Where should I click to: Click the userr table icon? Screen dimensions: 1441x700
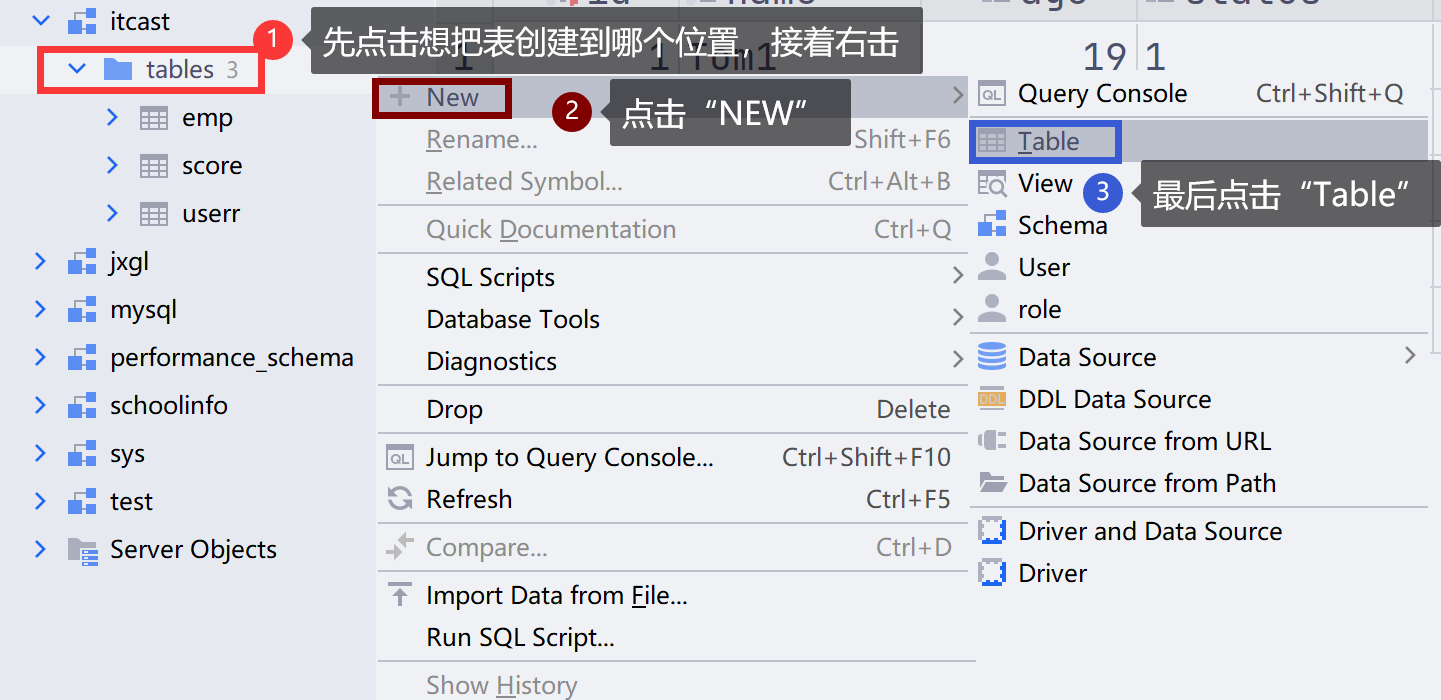[153, 214]
